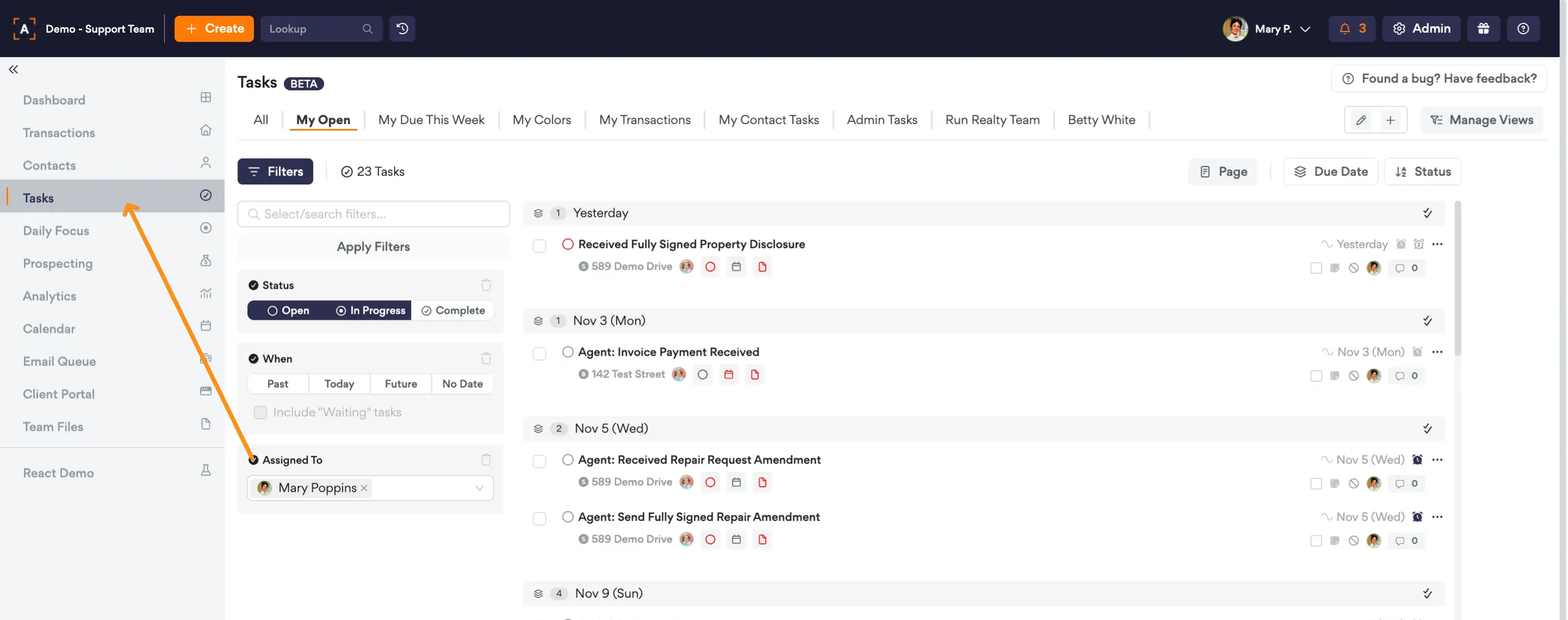Collapse the Nov 5 (Wed) task group

538,429
